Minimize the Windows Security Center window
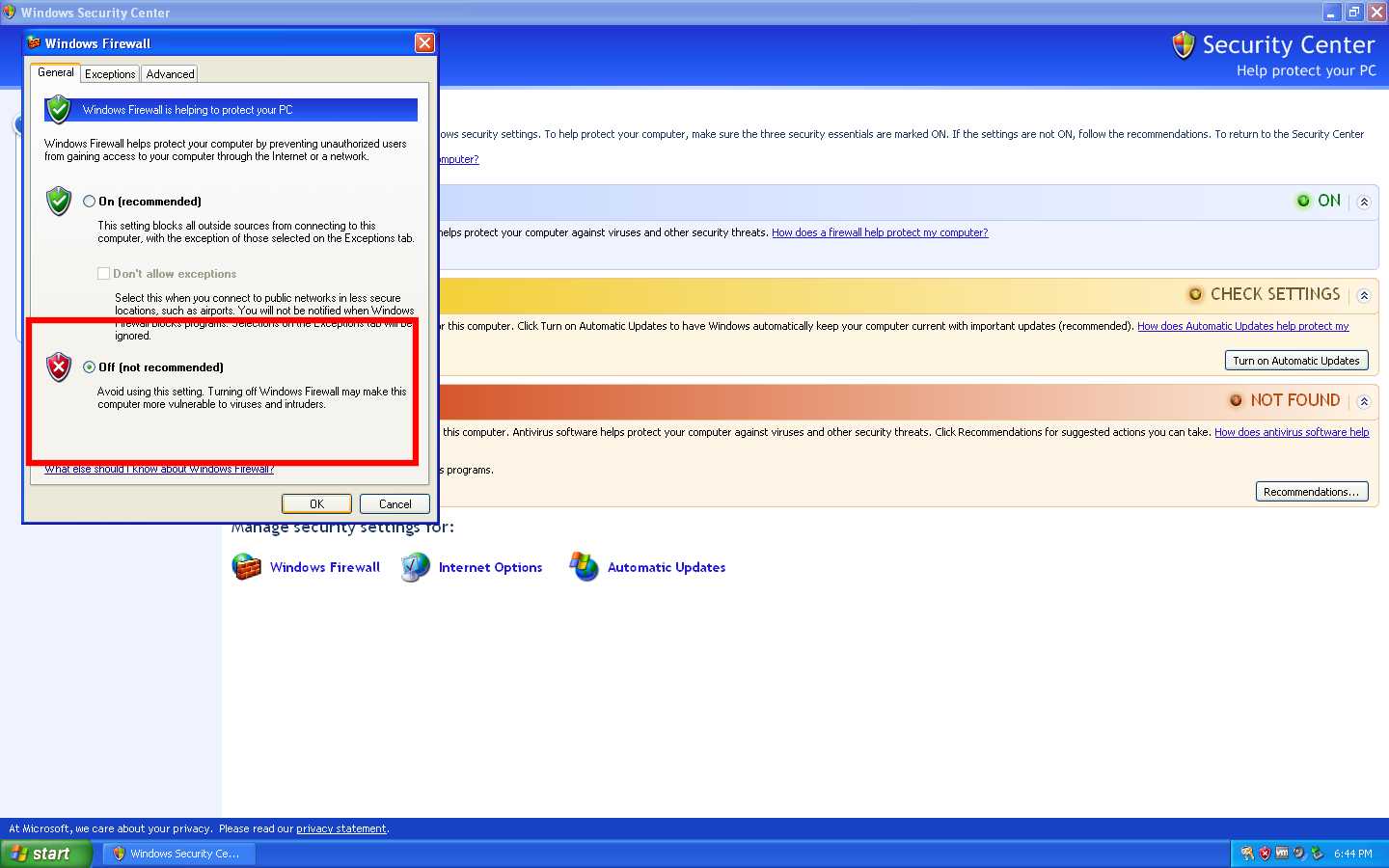Screen dimensions: 1389x868 pos(1332,13)
